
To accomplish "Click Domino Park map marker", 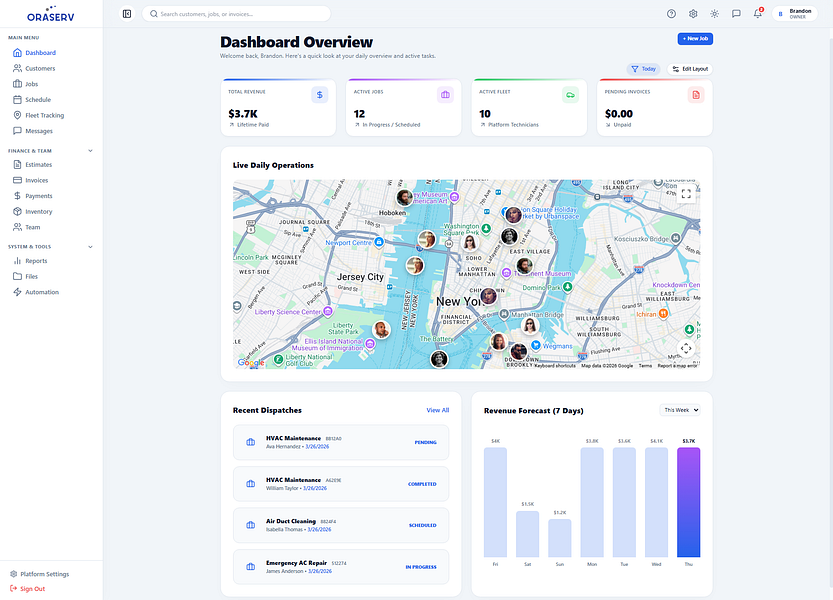I will click(x=567, y=287).
